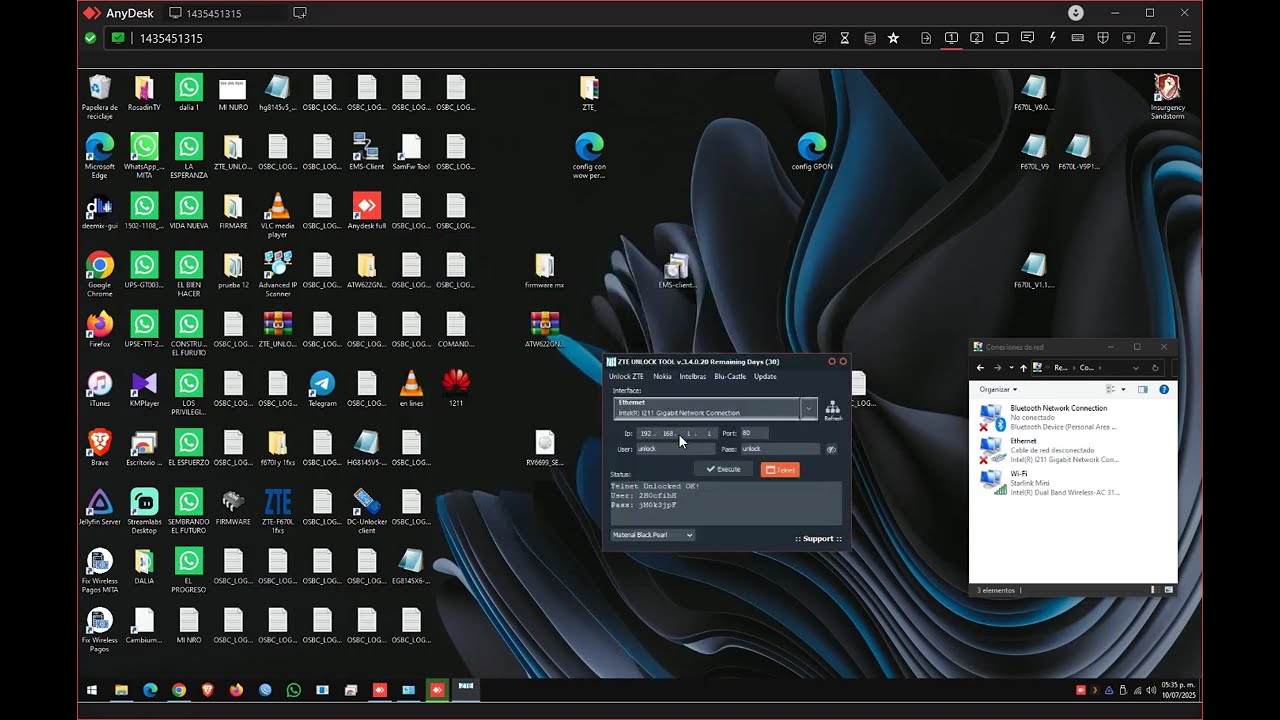The width and height of the screenshot is (1280, 720).
Task: Click the Execute button
Action: coord(723,469)
